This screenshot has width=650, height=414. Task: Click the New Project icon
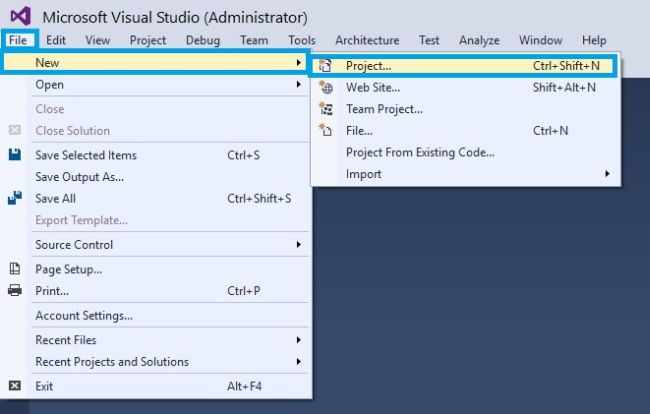325,66
